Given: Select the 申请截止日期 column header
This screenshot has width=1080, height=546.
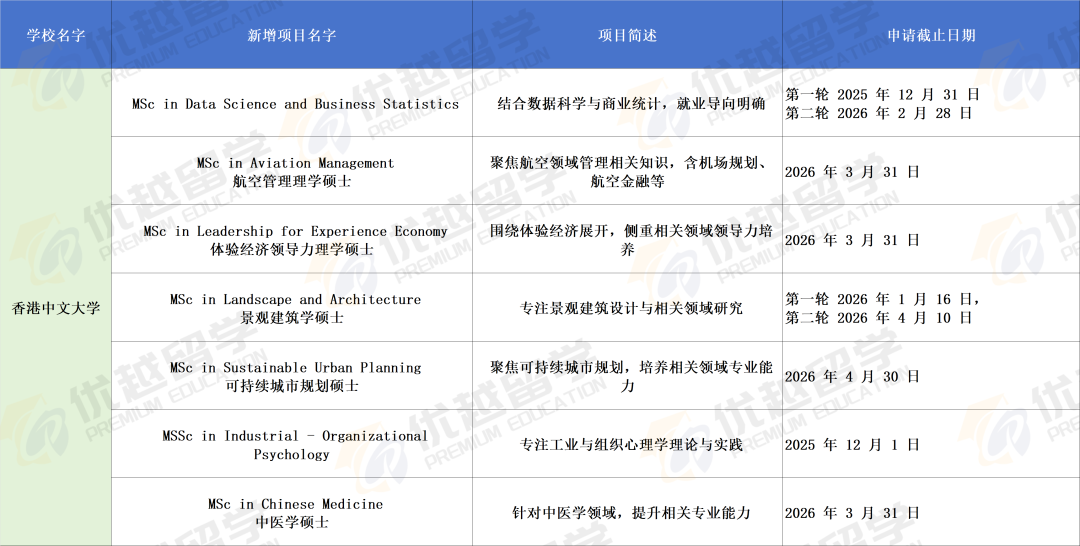Looking at the screenshot, I should pyautogui.click(x=930, y=35).
